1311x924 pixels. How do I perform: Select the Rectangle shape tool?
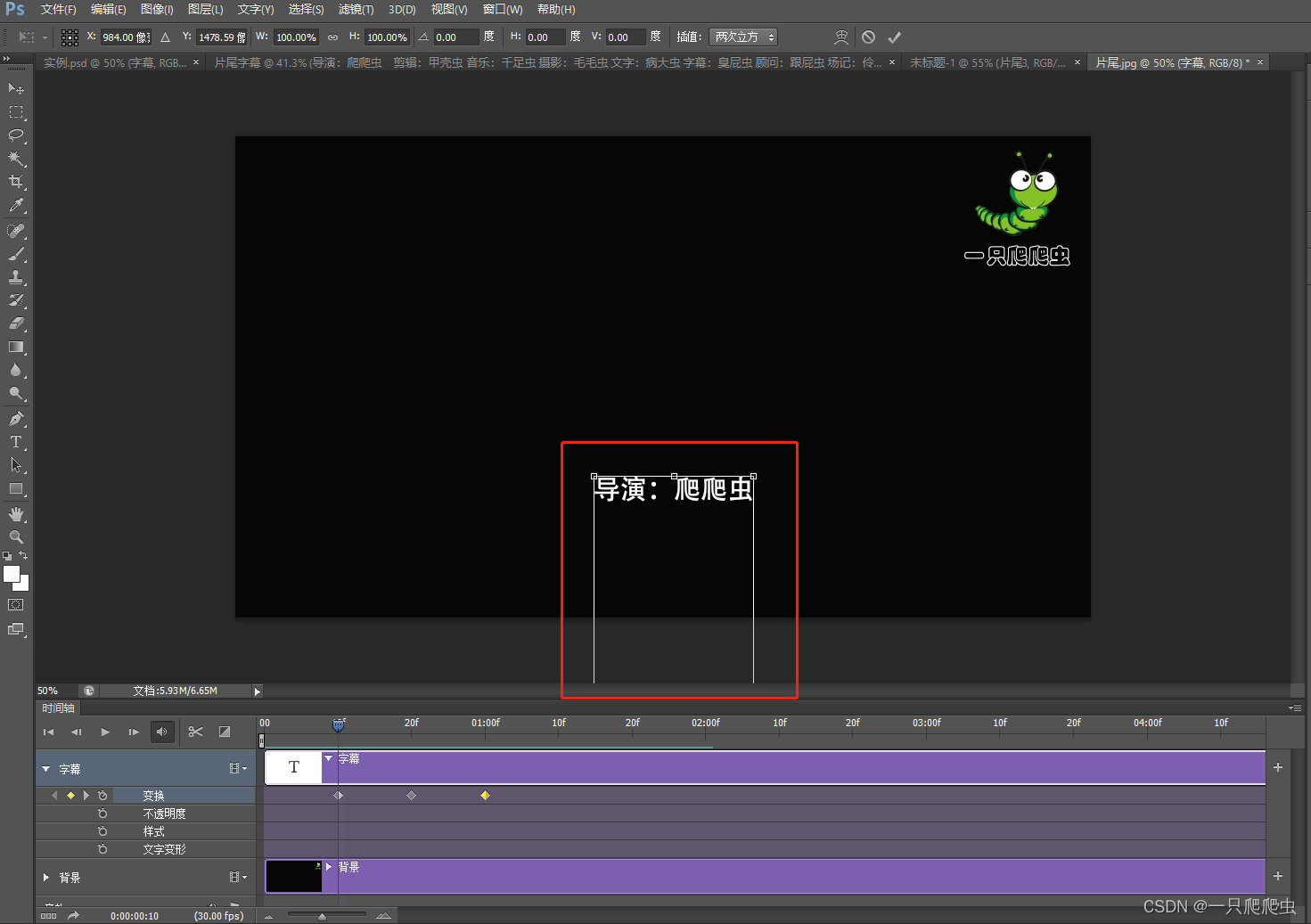[16, 488]
